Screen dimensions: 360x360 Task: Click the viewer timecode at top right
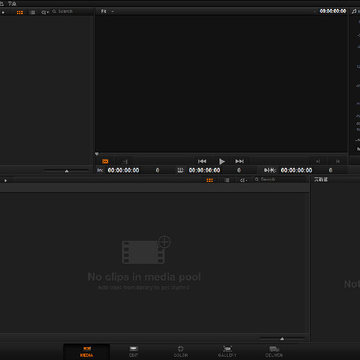(333, 11)
